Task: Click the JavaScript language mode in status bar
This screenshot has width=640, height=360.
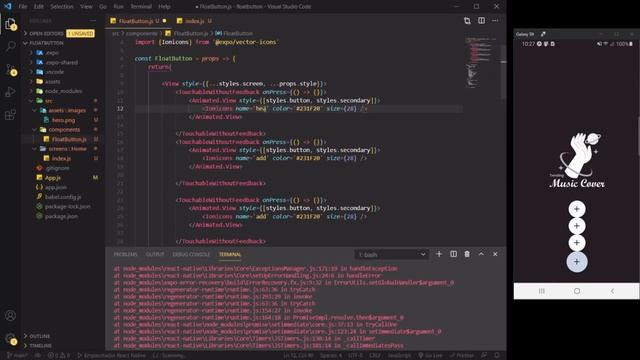Action: [399, 356]
